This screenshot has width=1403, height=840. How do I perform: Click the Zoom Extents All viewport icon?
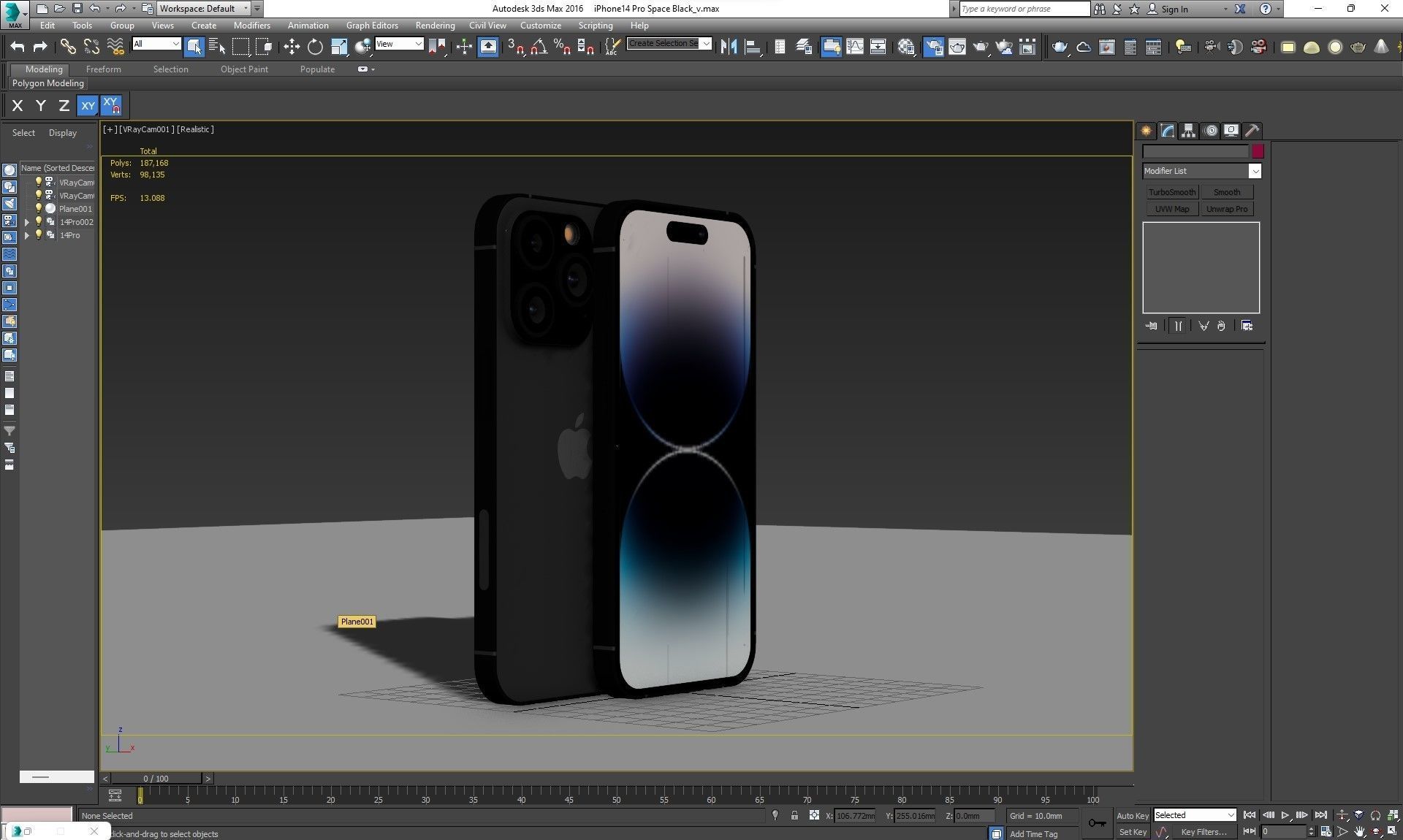[1393, 815]
